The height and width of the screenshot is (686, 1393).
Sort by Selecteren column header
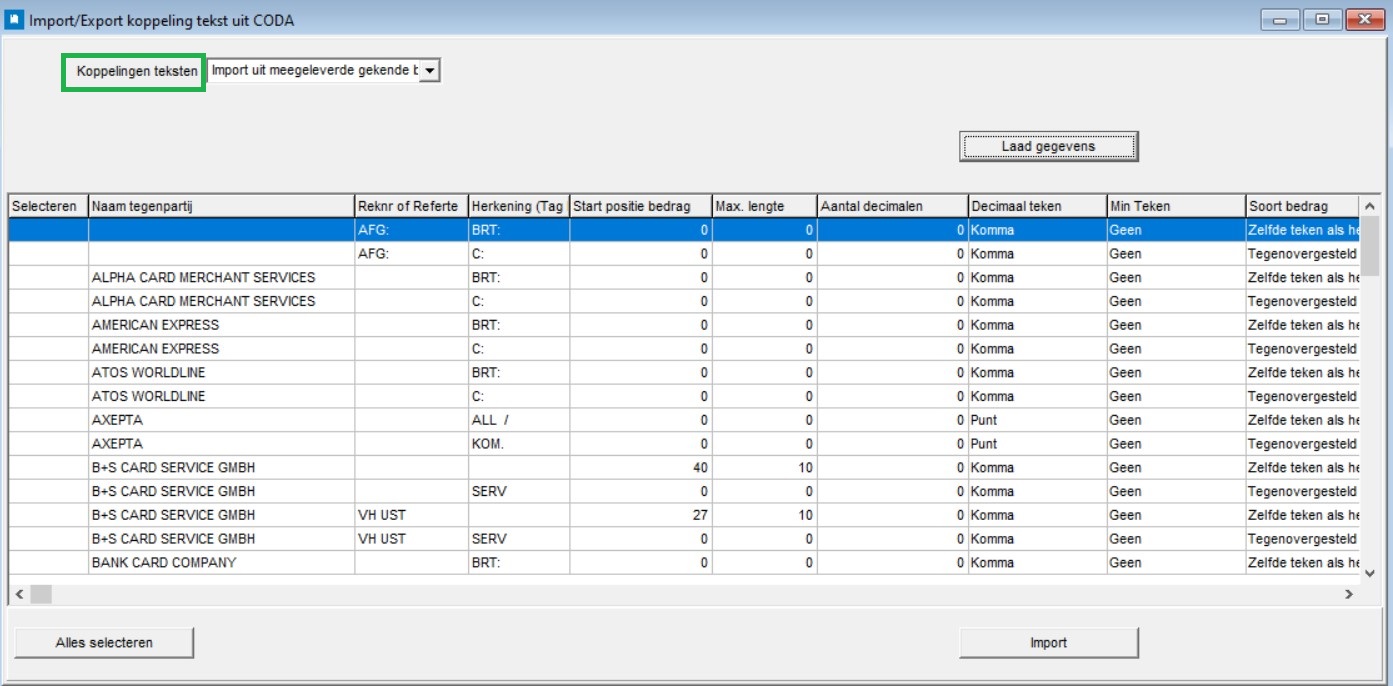[x=48, y=206]
